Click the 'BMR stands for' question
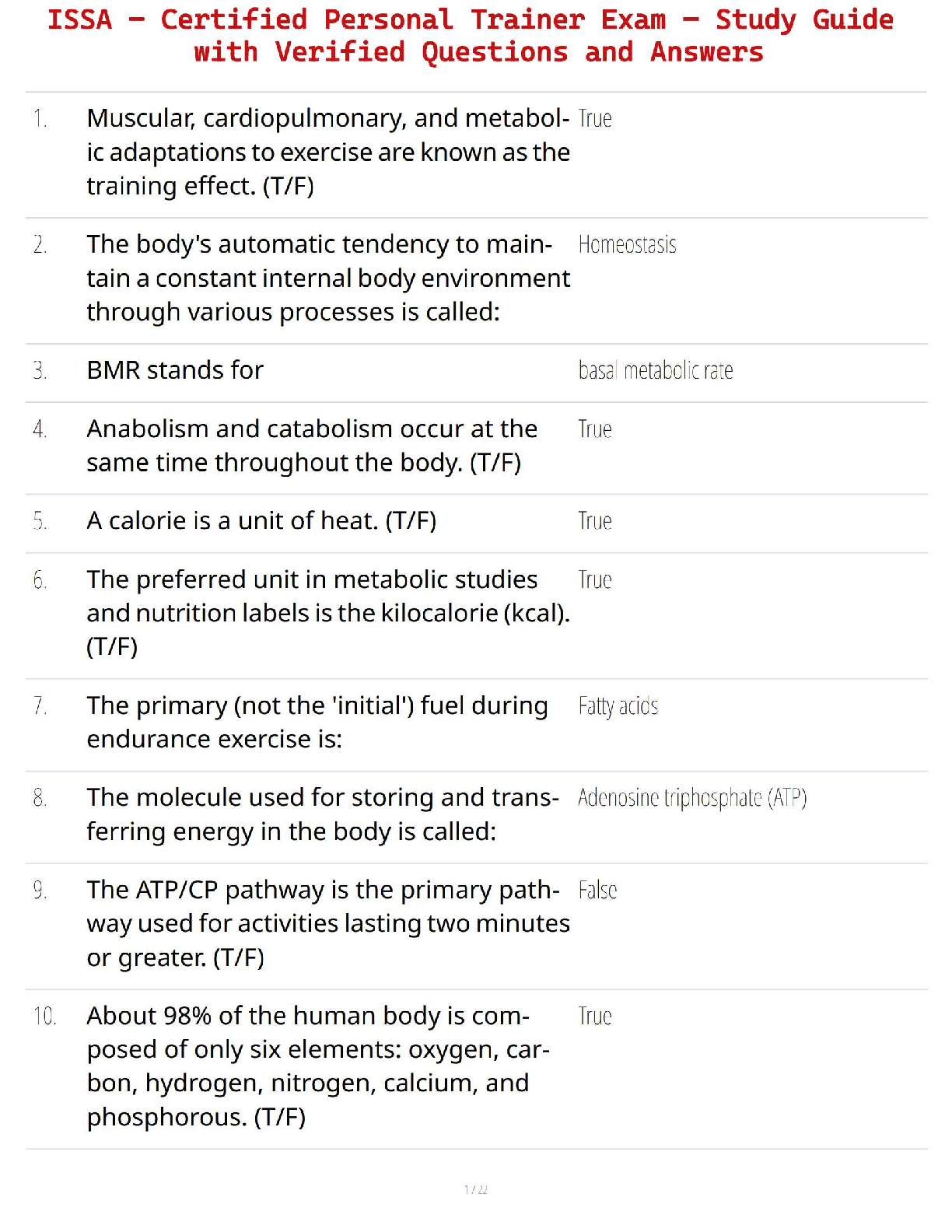 pyautogui.click(x=175, y=370)
